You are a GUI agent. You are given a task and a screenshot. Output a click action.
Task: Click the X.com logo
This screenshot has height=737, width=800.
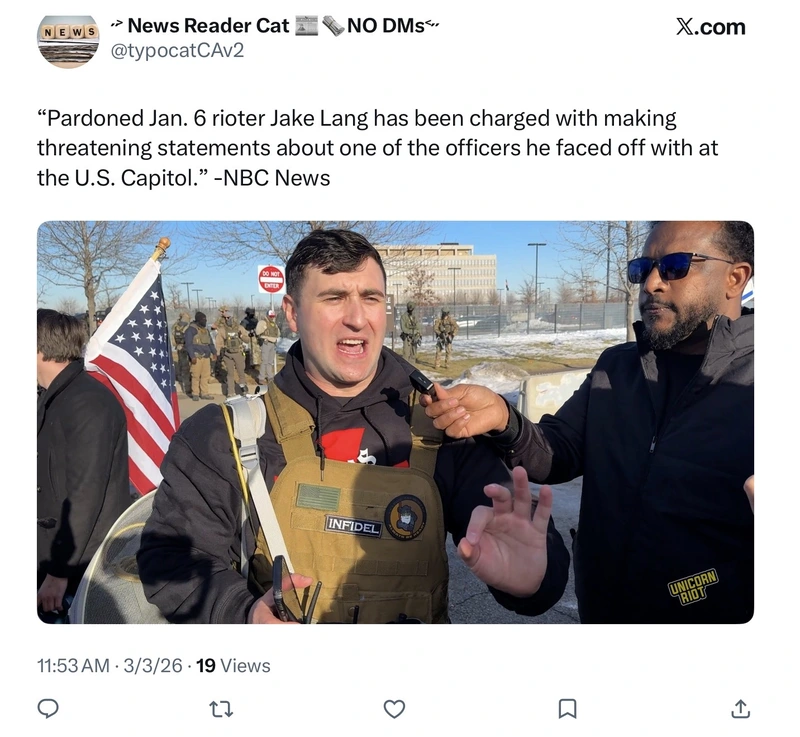(x=711, y=27)
